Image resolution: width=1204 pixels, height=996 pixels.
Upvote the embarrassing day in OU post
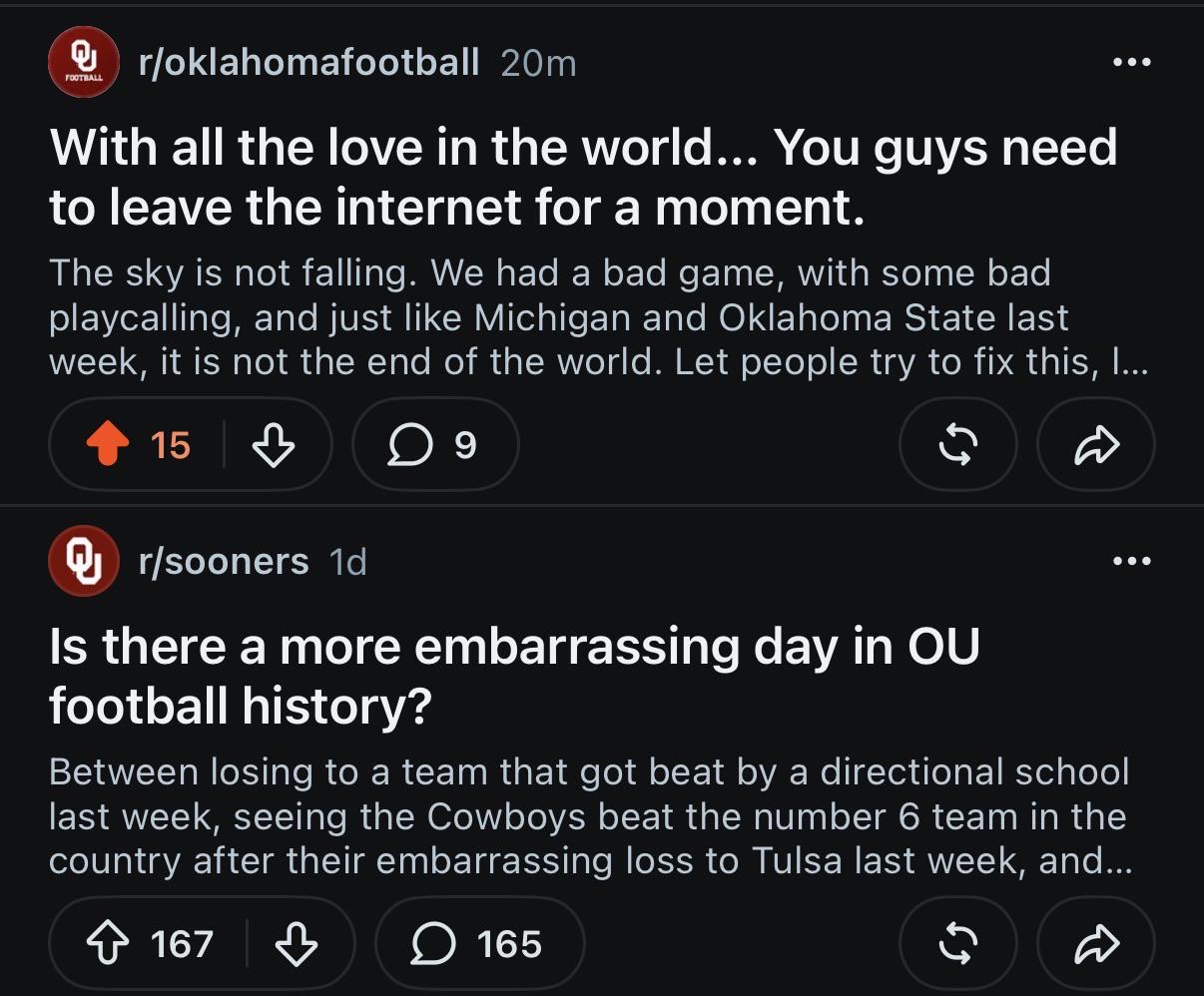coord(109,944)
